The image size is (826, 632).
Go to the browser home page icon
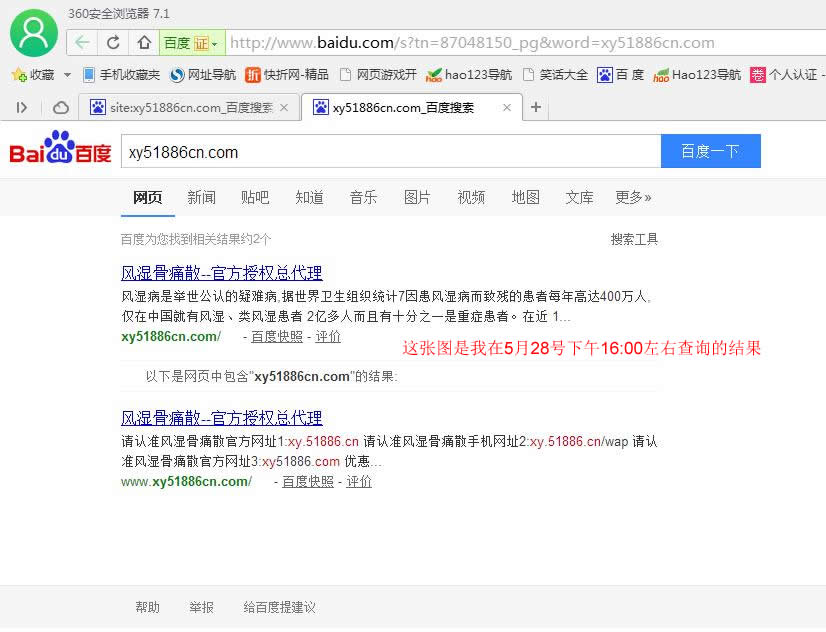pyautogui.click(x=144, y=42)
